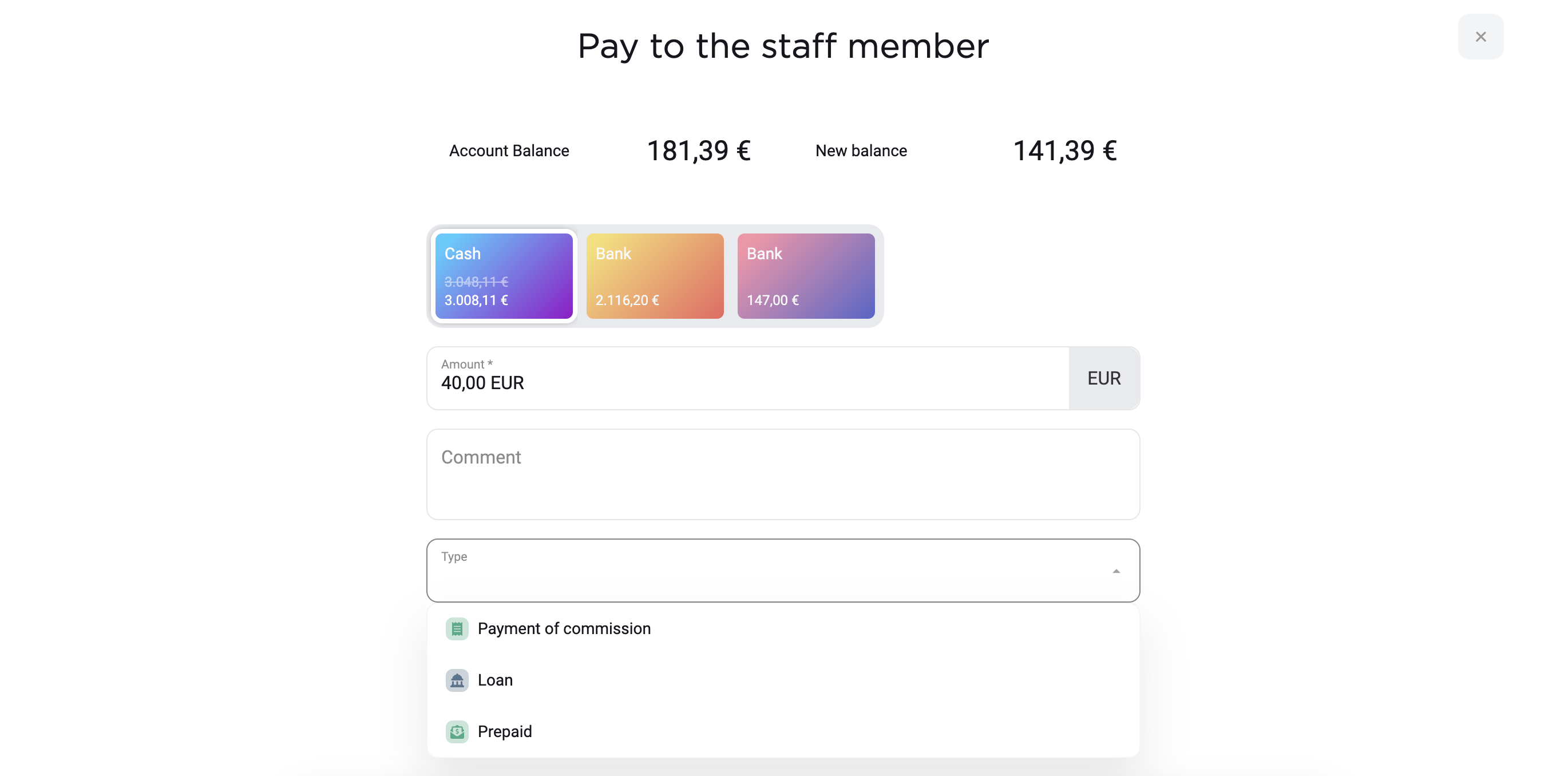Close the Pay to staff member dialog

click(1480, 37)
